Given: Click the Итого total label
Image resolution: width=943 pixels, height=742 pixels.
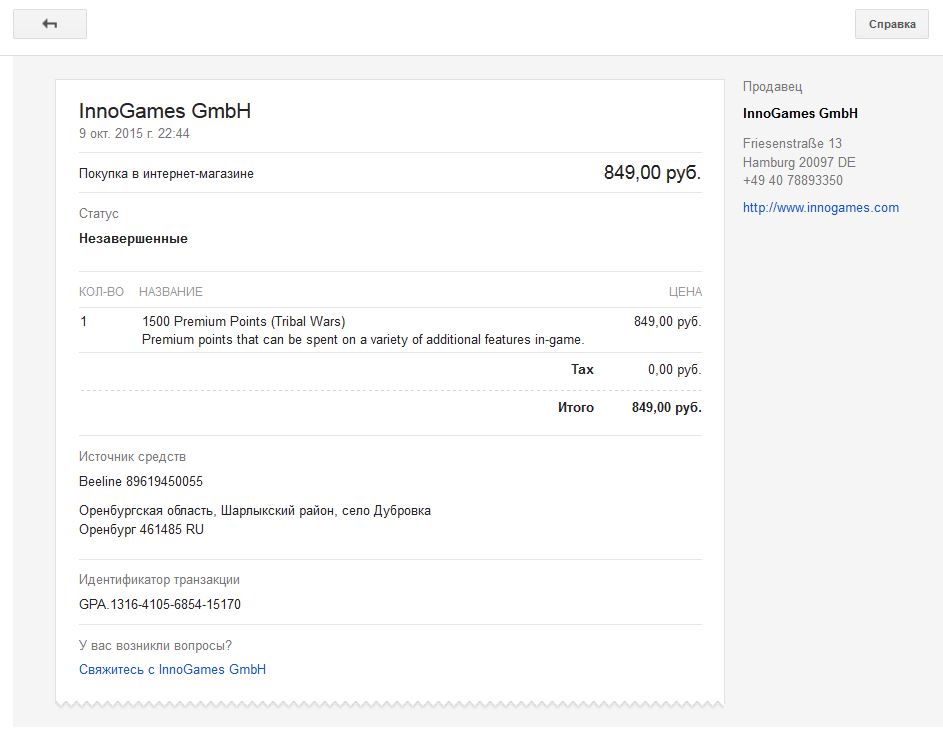Looking at the screenshot, I should [x=576, y=408].
